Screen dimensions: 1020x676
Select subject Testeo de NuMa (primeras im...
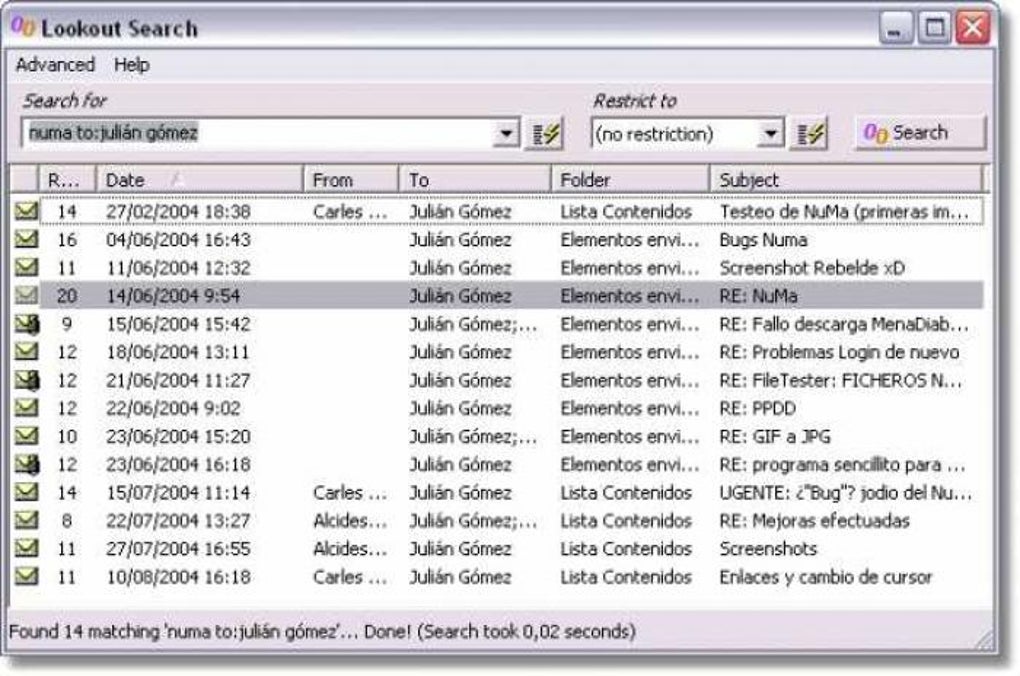tap(844, 211)
